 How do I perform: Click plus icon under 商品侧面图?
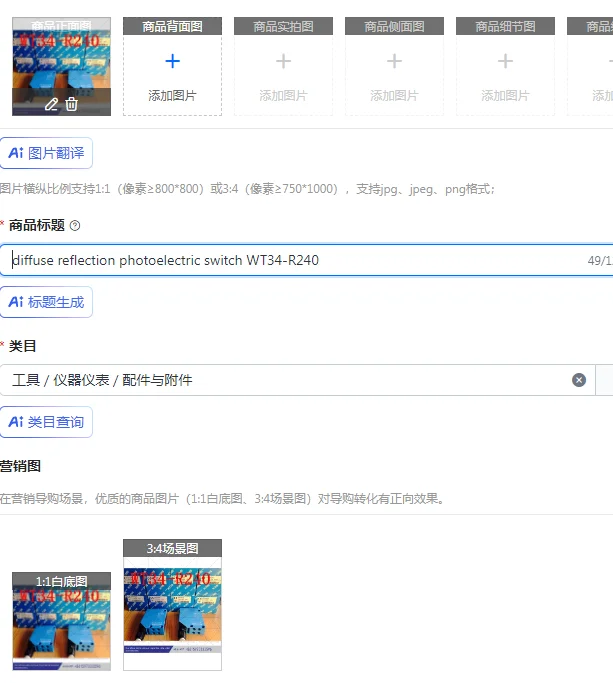(394, 61)
